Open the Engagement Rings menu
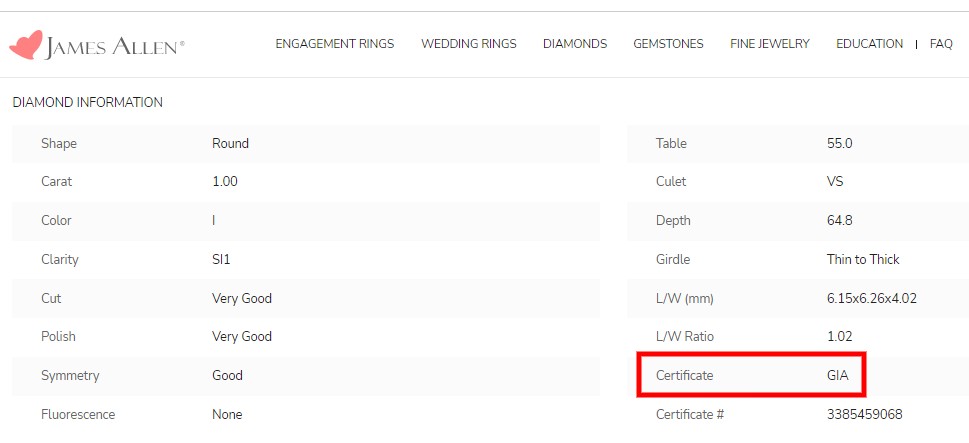969x443 pixels. 334,44
